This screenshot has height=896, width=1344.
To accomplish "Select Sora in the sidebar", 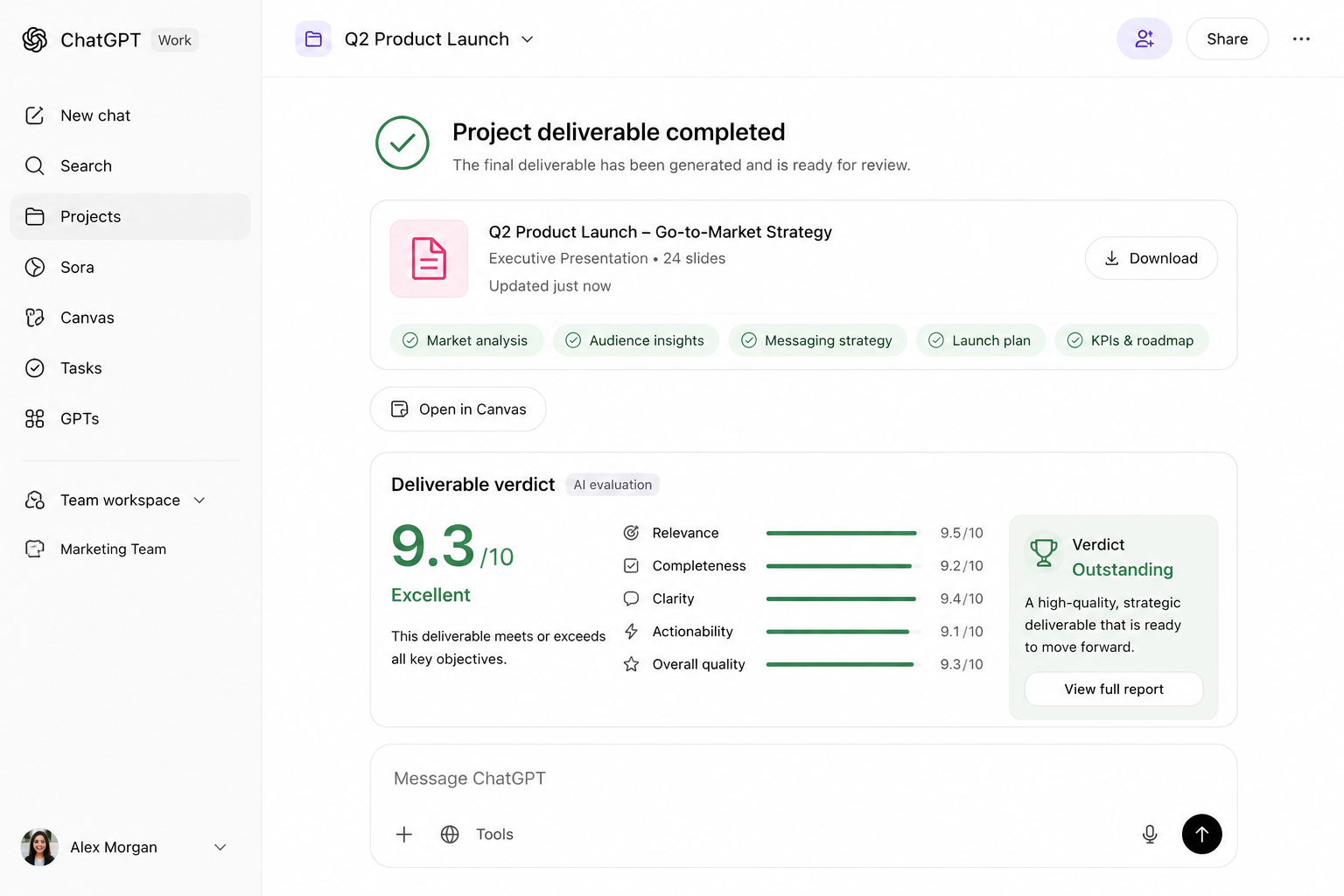I will coord(130,267).
